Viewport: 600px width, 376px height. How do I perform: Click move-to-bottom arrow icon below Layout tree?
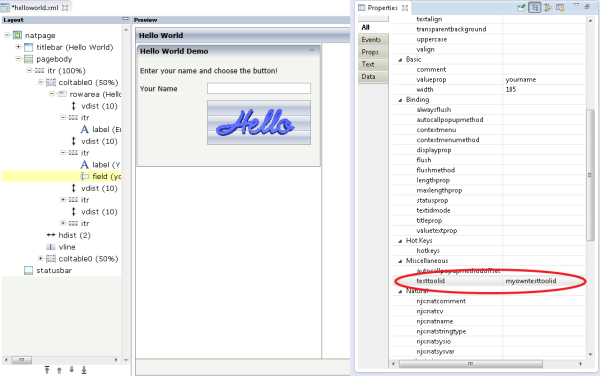[84, 370]
